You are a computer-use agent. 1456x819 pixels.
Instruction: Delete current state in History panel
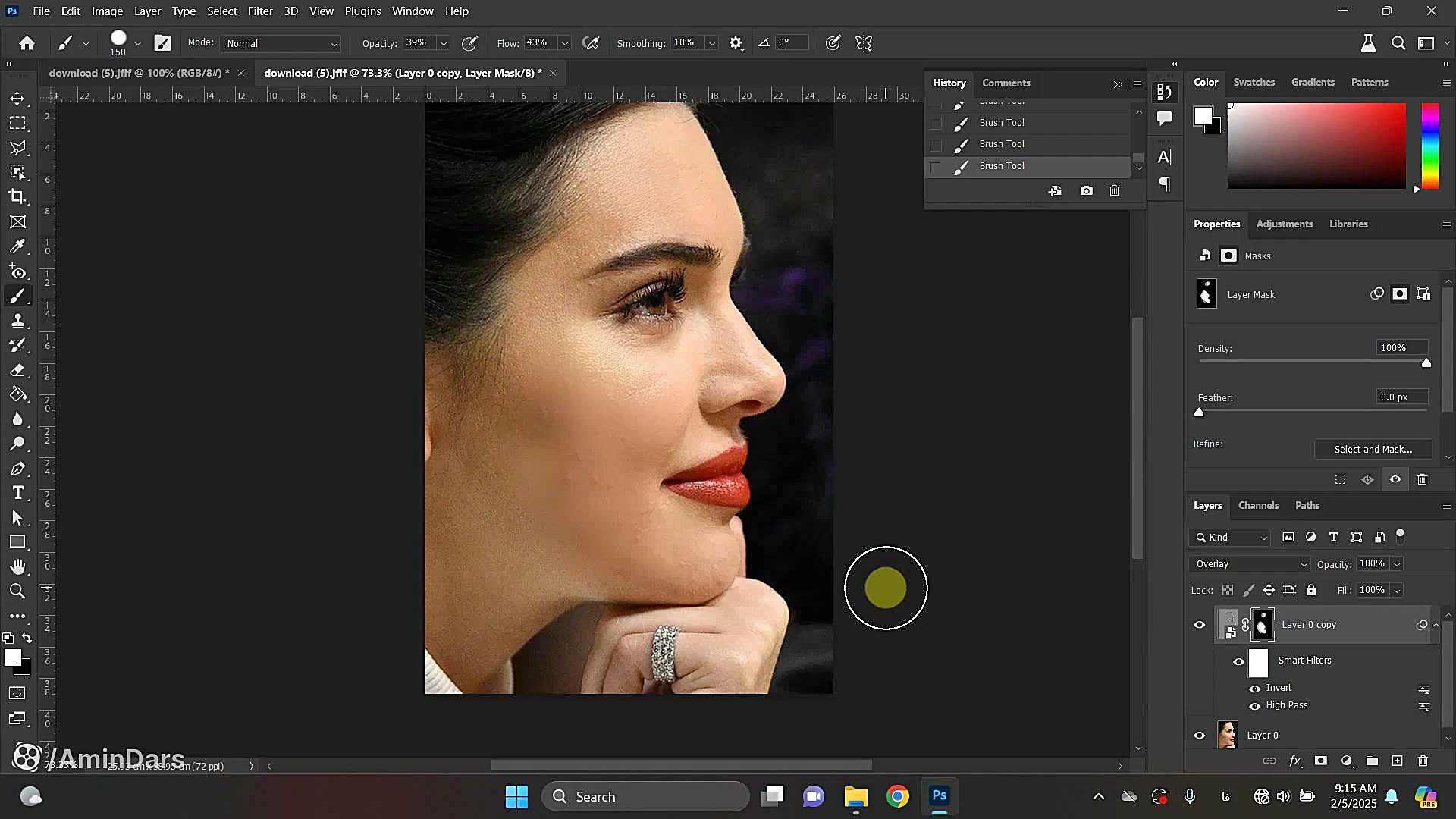click(x=1114, y=190)
